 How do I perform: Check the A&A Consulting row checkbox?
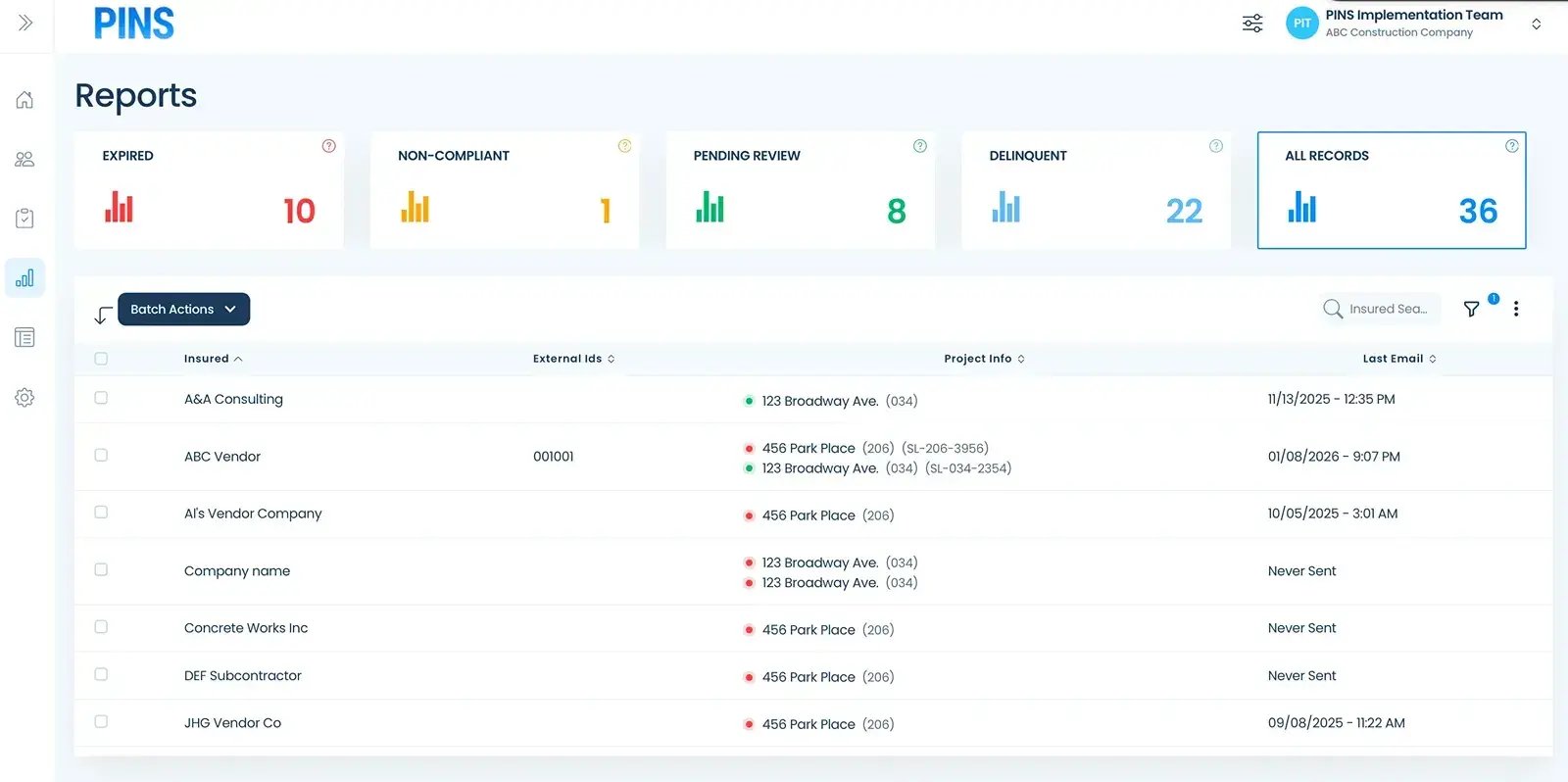[x=101, y=398]
